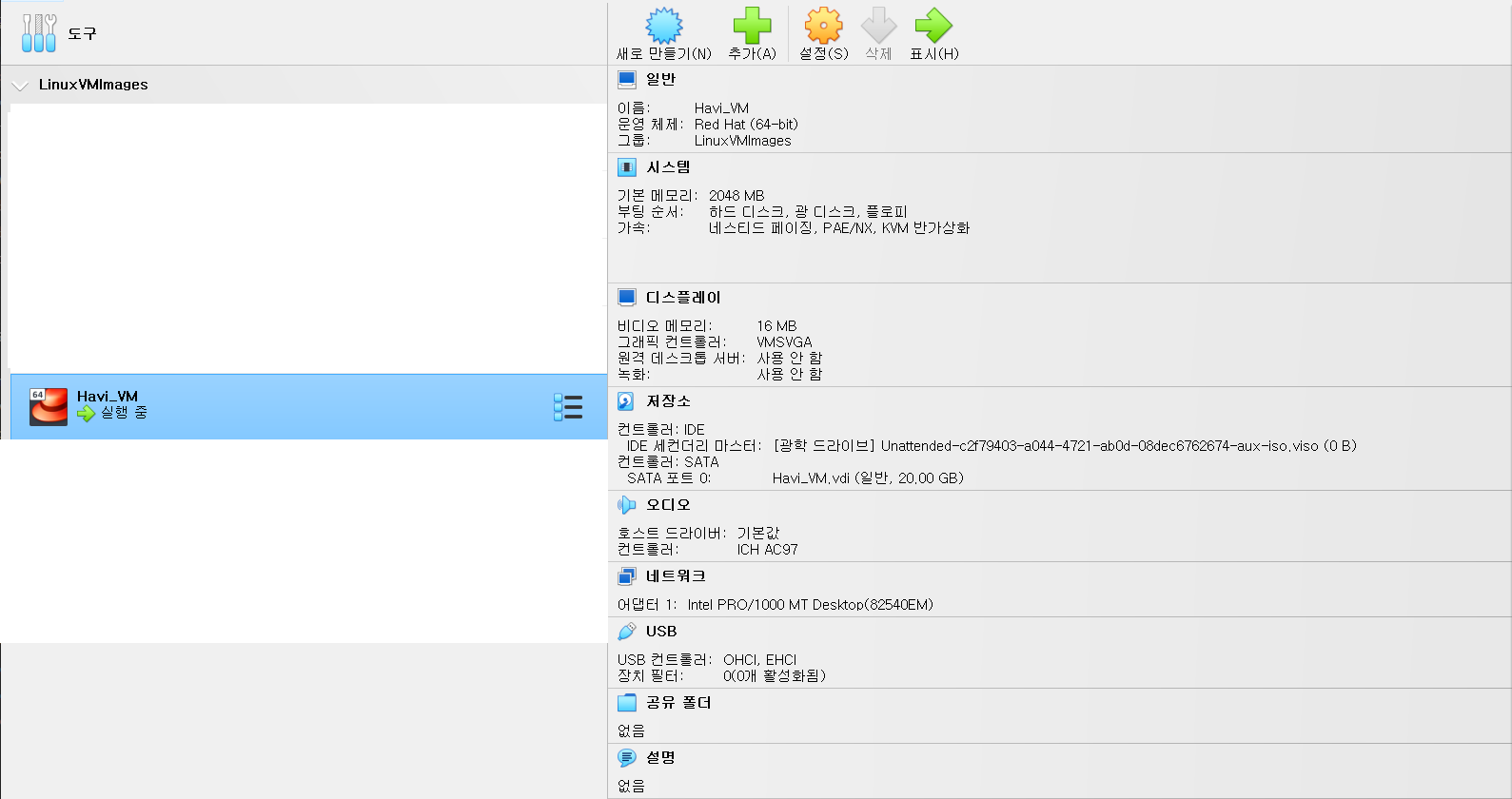This screenshot has height=799, width=1512.
Task: Click the 오디오 section speaker icon
Action: point(626,505)
